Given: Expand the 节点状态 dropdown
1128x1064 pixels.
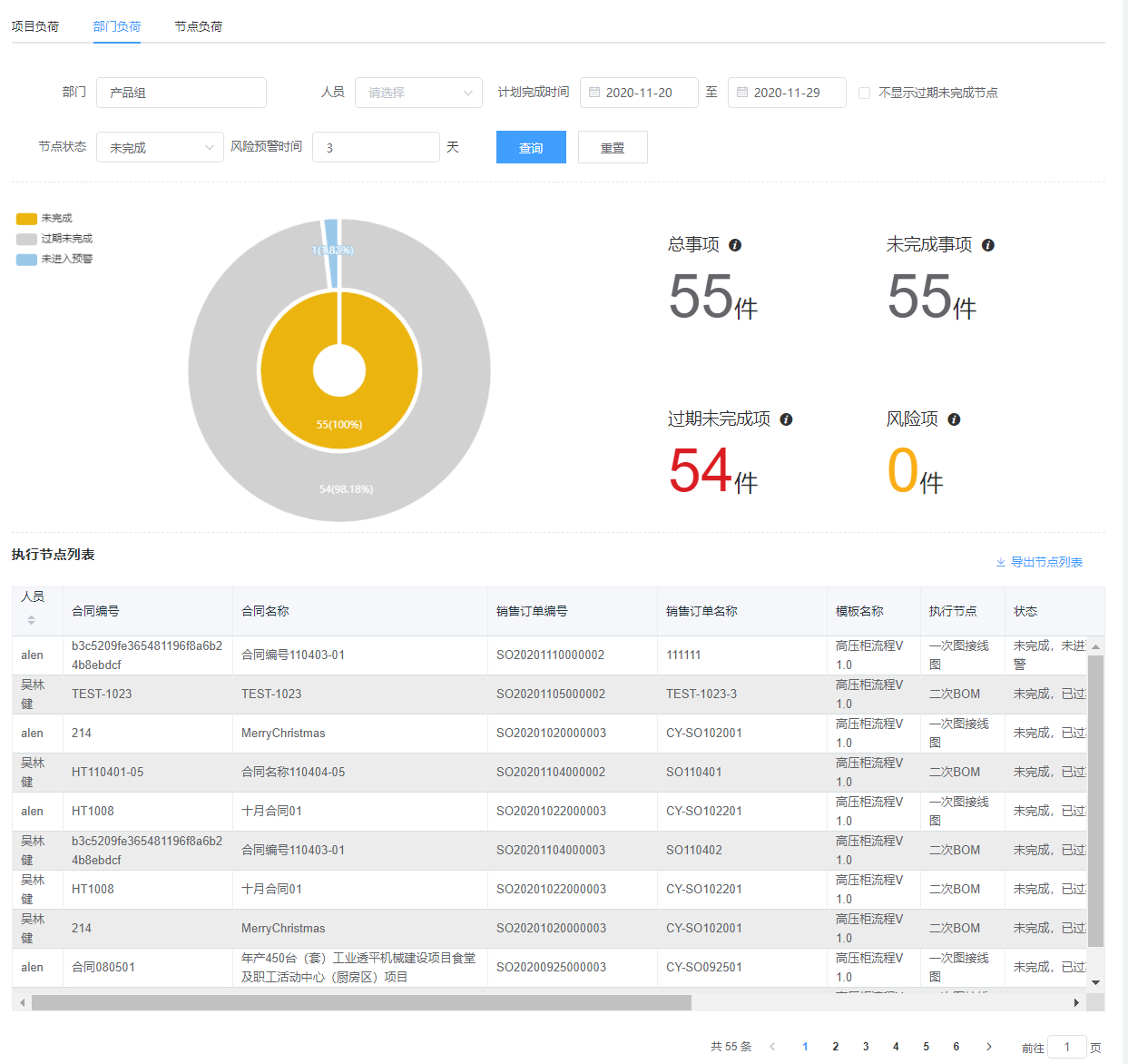Looking at the screenshot, I should tap(160, 147).
